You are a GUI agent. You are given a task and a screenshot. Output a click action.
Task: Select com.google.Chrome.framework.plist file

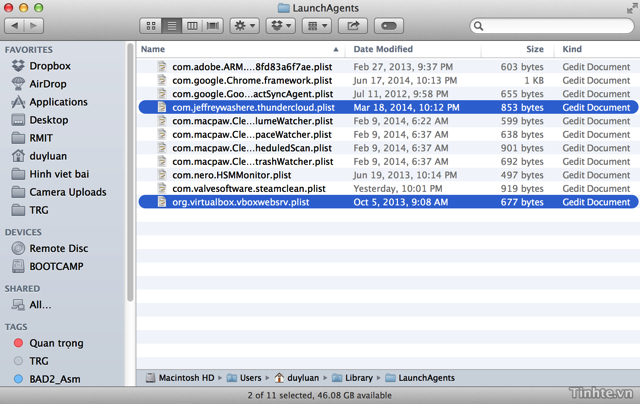pyautogui.click(x=388, y=80)
